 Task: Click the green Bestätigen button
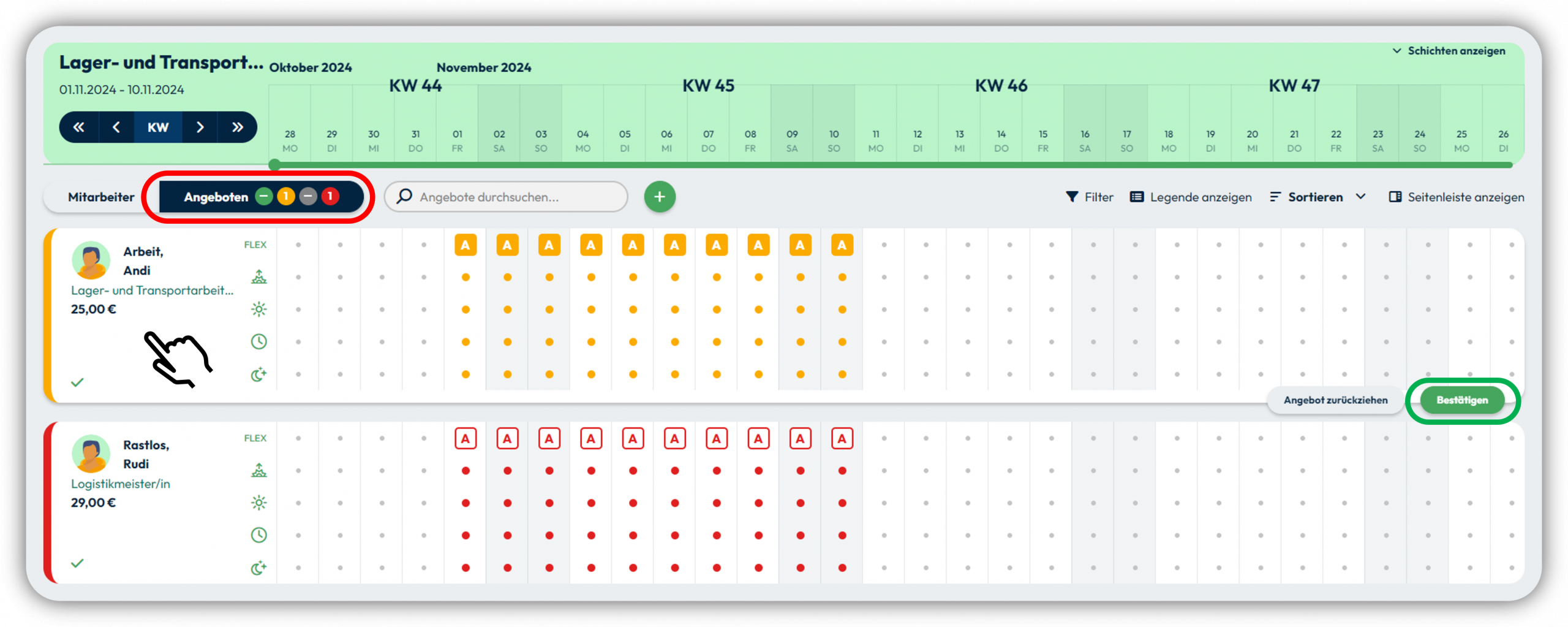[1462, 400]
